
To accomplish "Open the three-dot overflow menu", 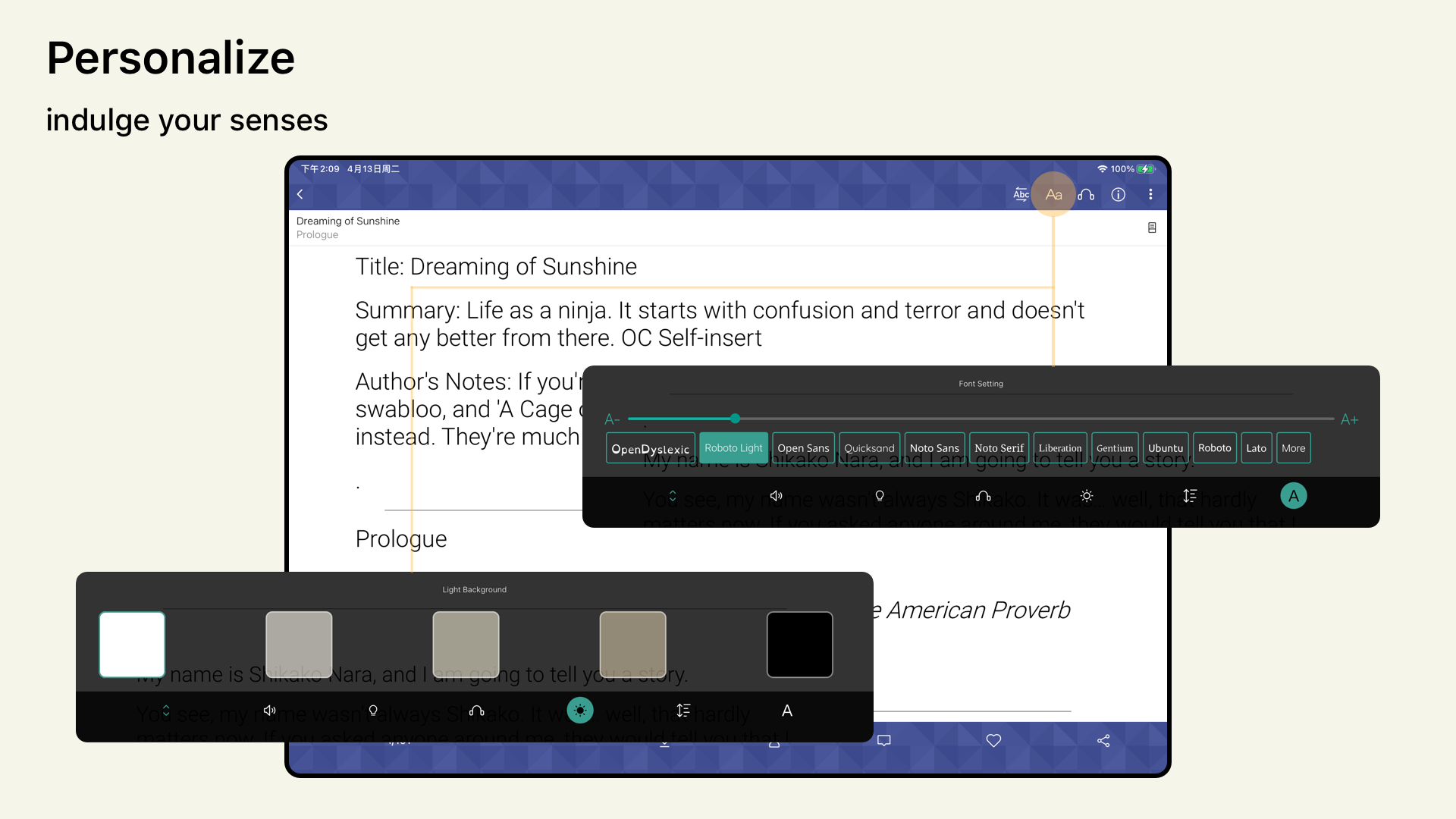I will (1150, 194).
